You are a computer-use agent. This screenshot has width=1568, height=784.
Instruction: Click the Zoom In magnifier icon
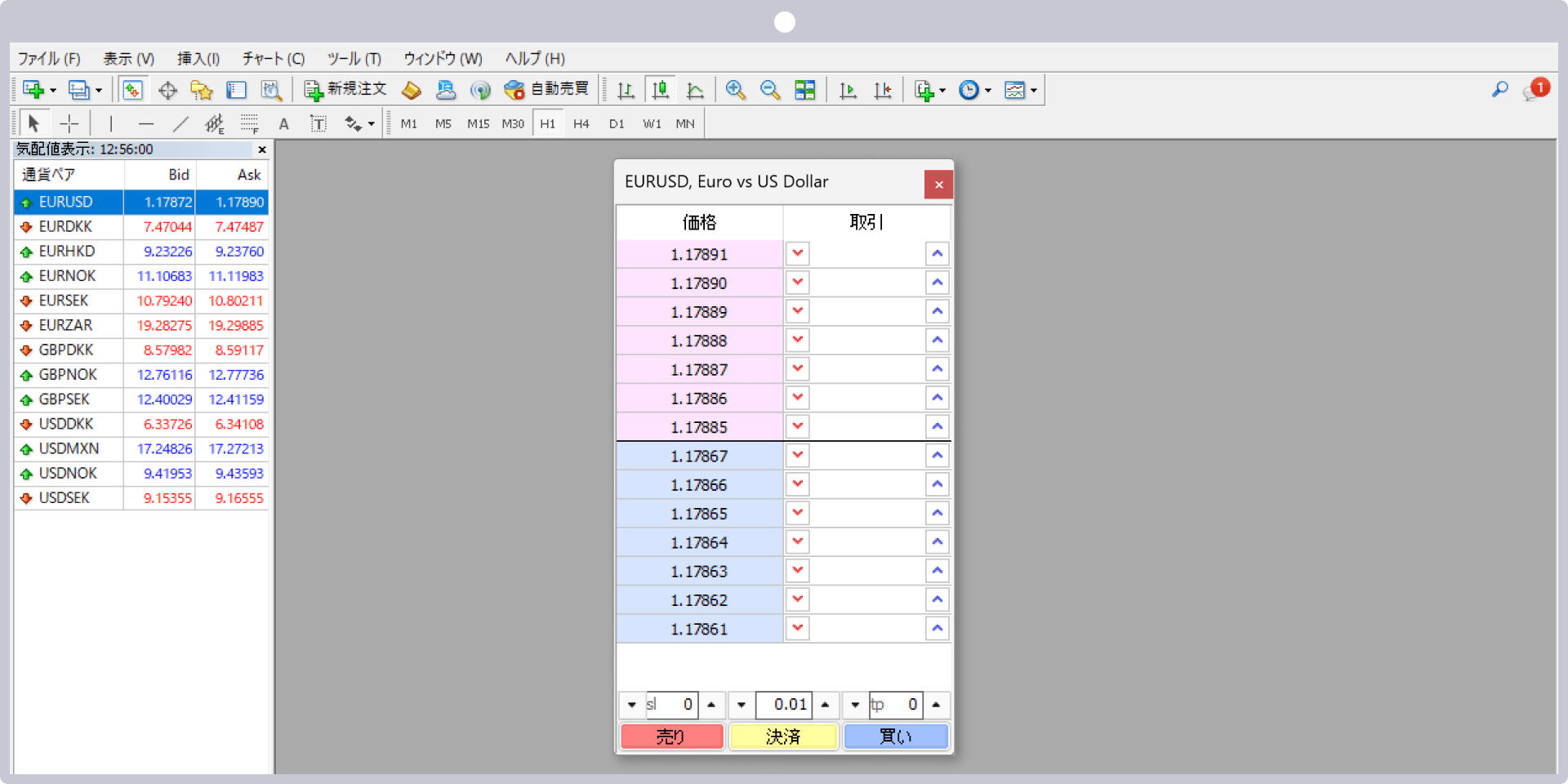735,90
